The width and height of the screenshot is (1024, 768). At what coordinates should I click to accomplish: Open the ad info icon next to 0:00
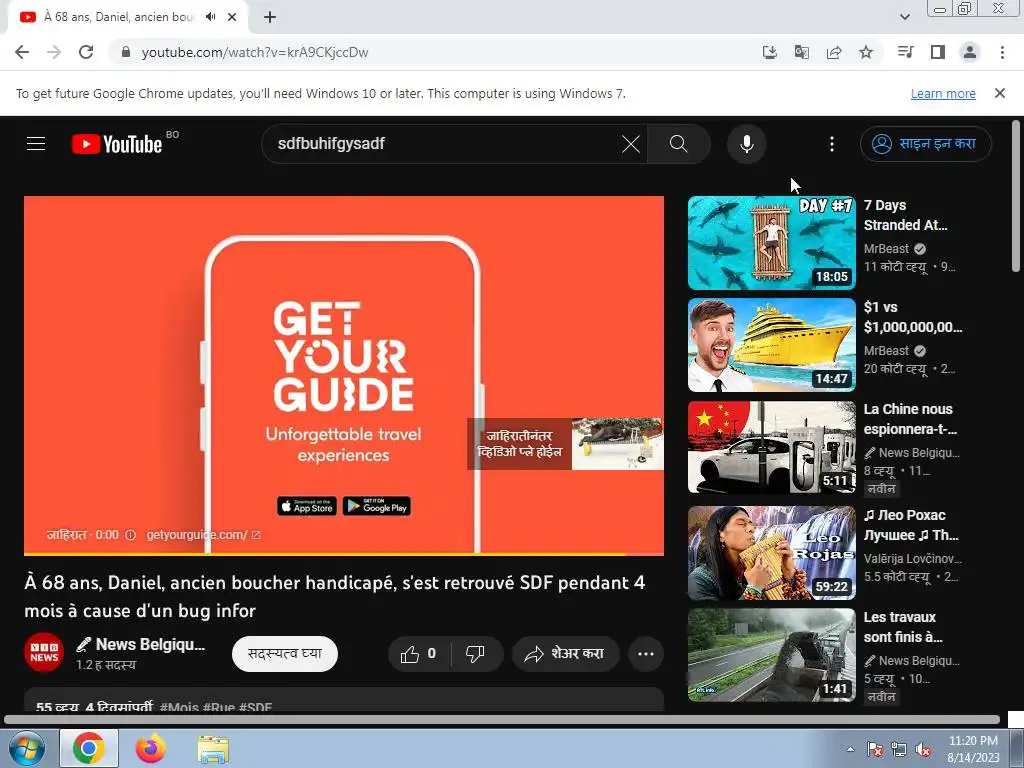[131, 535]
